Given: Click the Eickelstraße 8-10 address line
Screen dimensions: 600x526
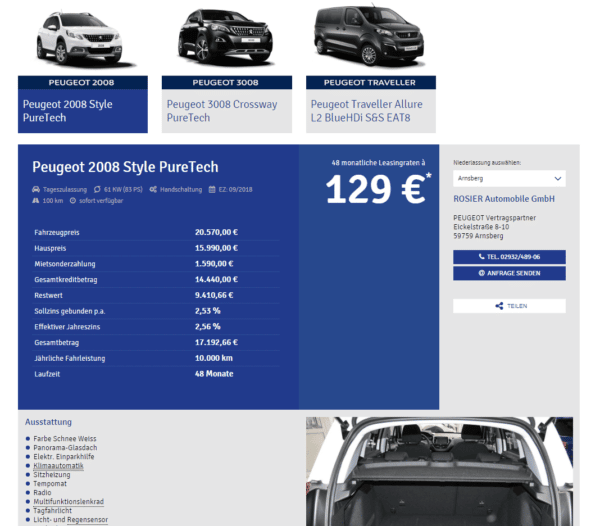Looking at the screenshot, I should point(481,227).
